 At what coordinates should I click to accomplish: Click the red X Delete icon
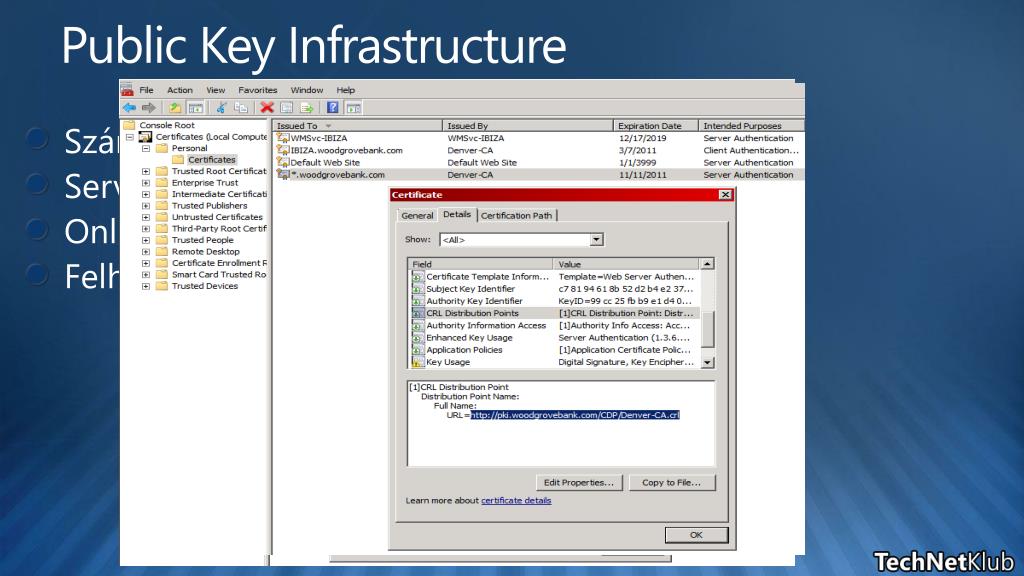coord(266,108)
